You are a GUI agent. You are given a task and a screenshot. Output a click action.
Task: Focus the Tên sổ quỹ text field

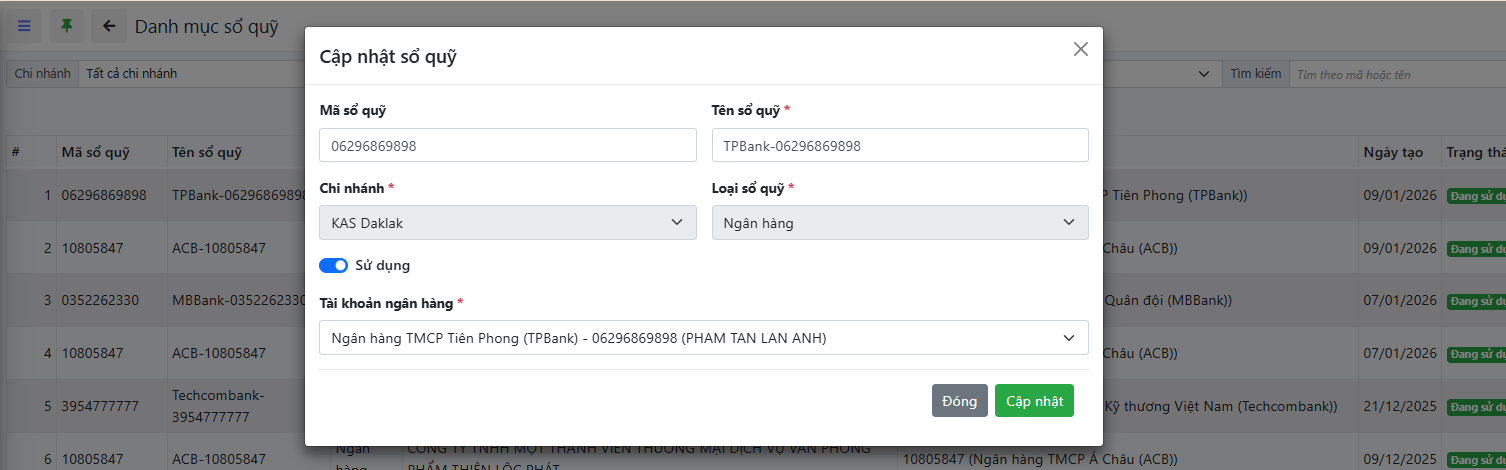pyautogui.click(x=899, y=145)
